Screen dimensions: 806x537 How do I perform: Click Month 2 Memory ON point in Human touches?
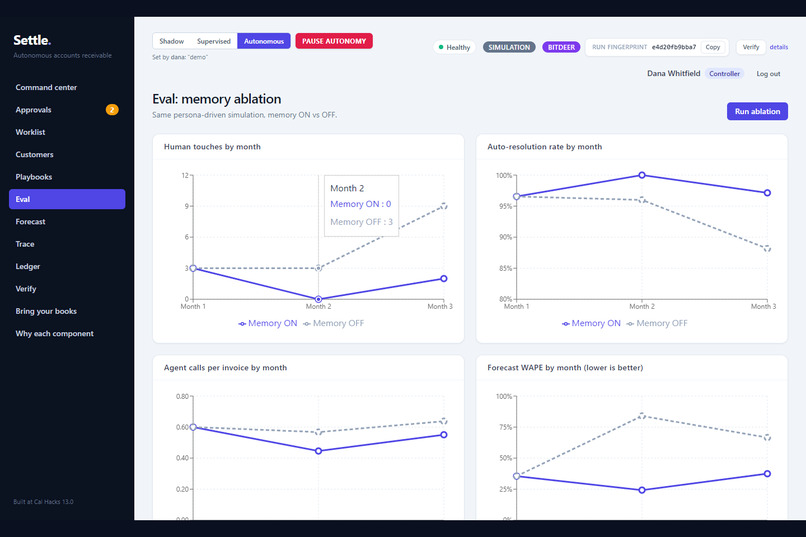pos(318,299)
